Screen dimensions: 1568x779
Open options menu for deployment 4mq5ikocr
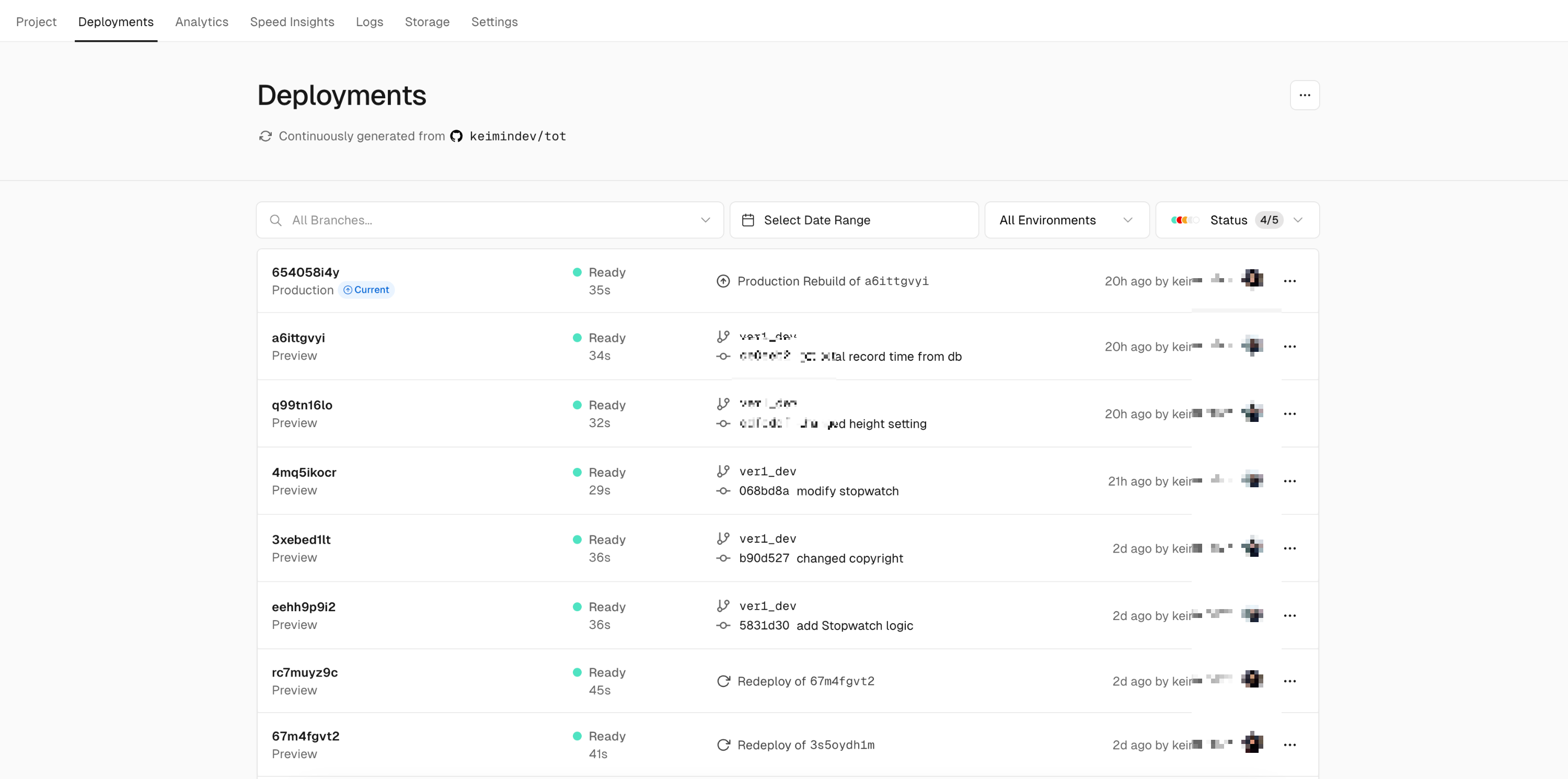tap(1289, 481)
